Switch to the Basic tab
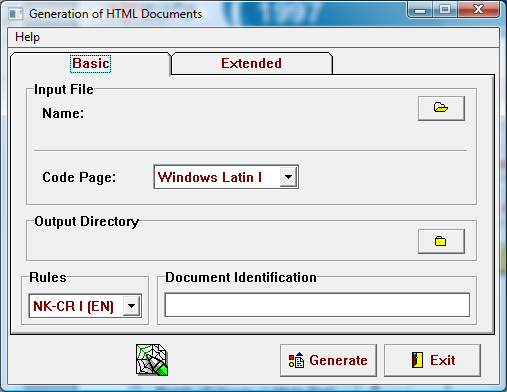Screen dimensions: 507x392 pos(91,63)
